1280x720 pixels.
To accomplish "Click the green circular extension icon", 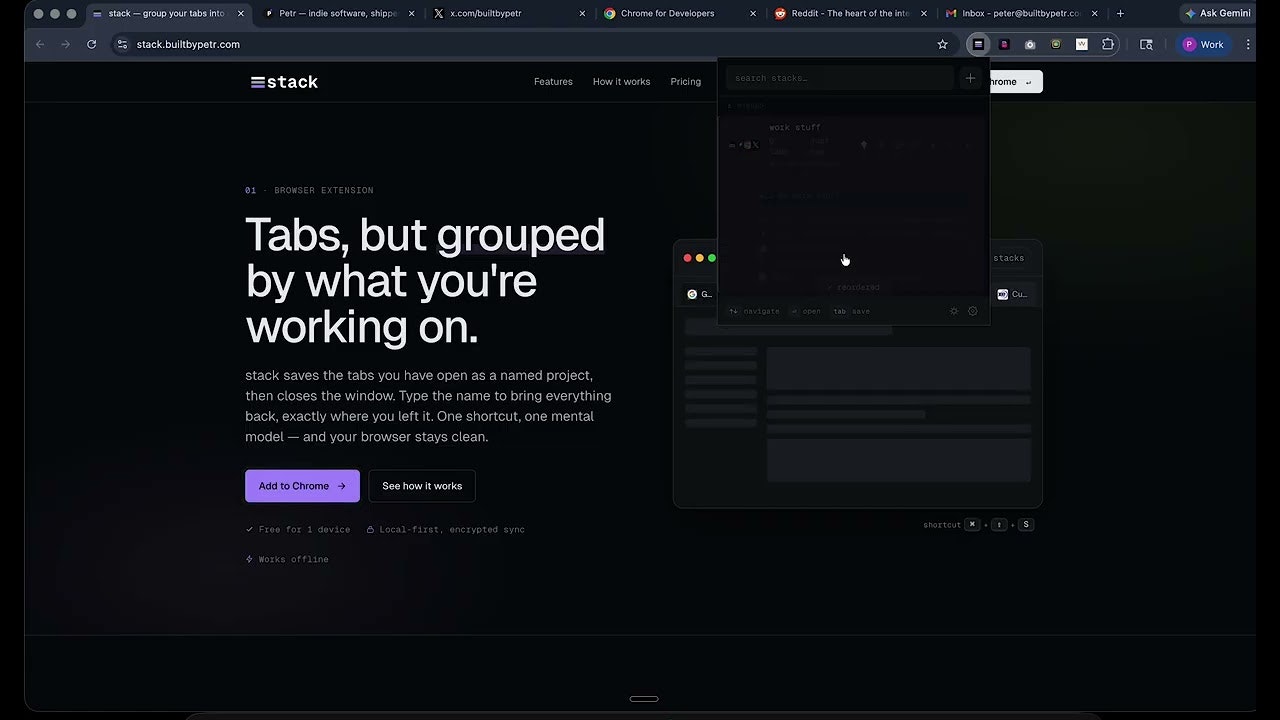I will coord(1056,44).
